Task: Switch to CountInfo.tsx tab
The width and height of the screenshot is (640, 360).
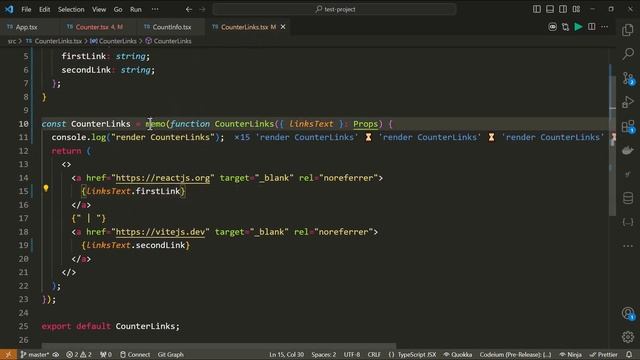Action: pyautogui.click(x=171, y=27)
